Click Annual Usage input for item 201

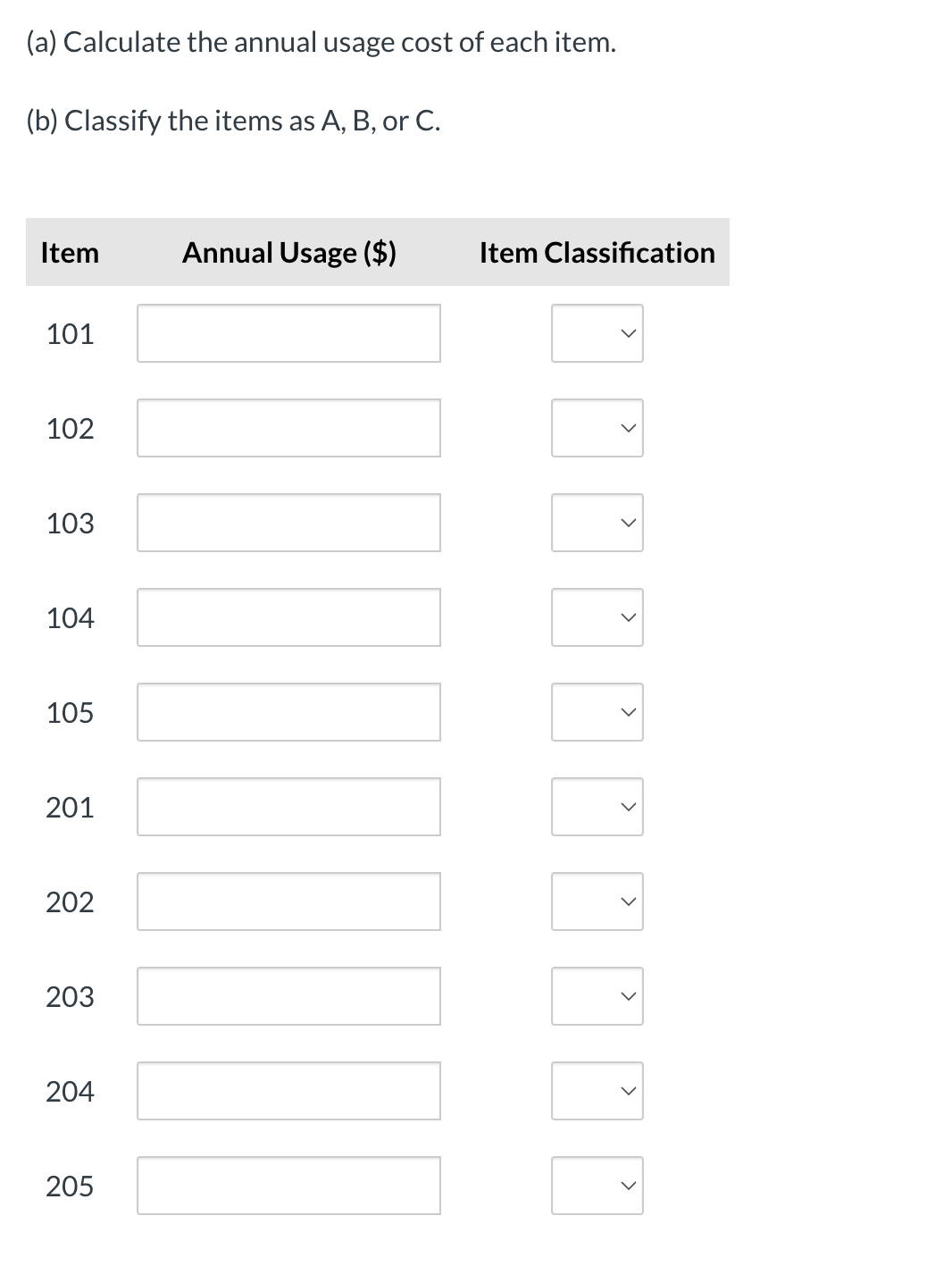288,807
